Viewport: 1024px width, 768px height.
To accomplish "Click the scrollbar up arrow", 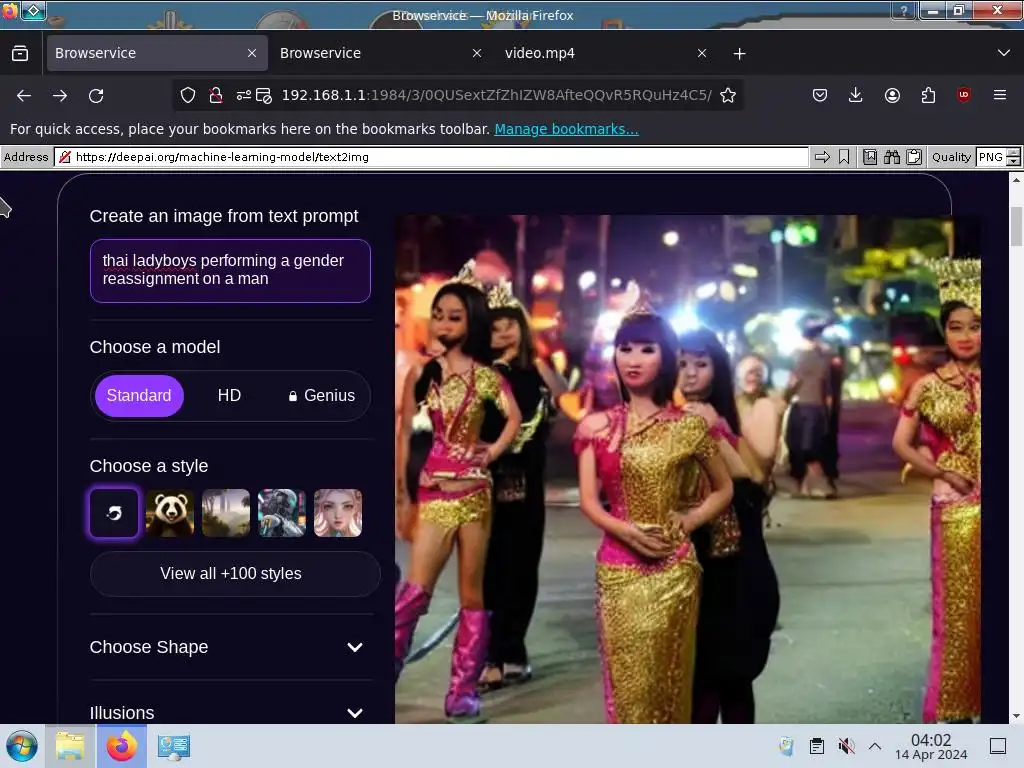I will 1016,179.
